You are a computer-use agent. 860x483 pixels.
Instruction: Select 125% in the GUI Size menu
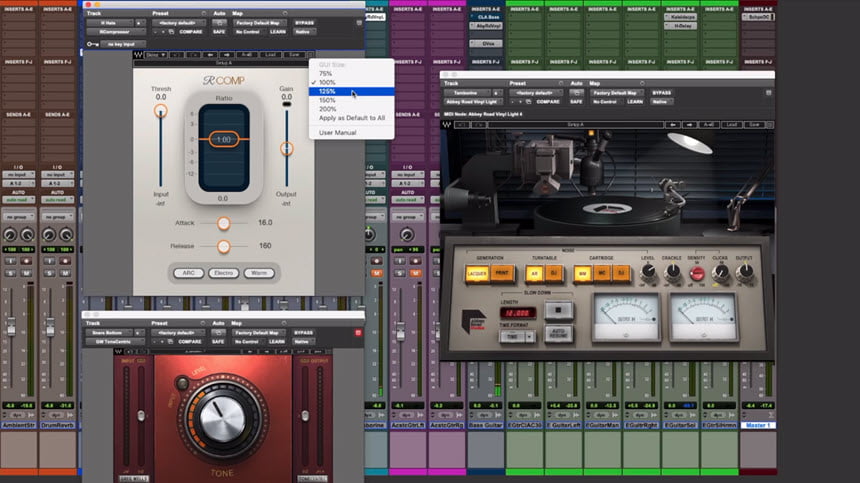coord(351,92)
